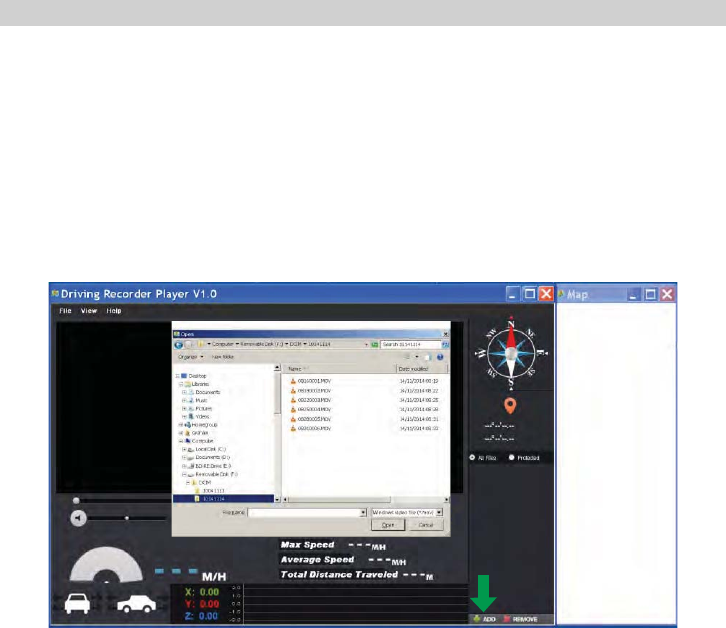Sort by the Date modified column header
The image size is (726, 628).
tap(421, 369)
